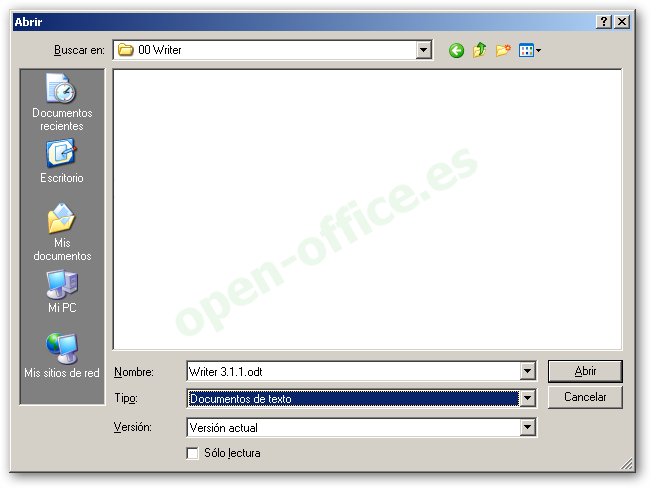651x488 pixels.
Task: Open Mis sitios de red shortcut
Action: click(62, 356)
